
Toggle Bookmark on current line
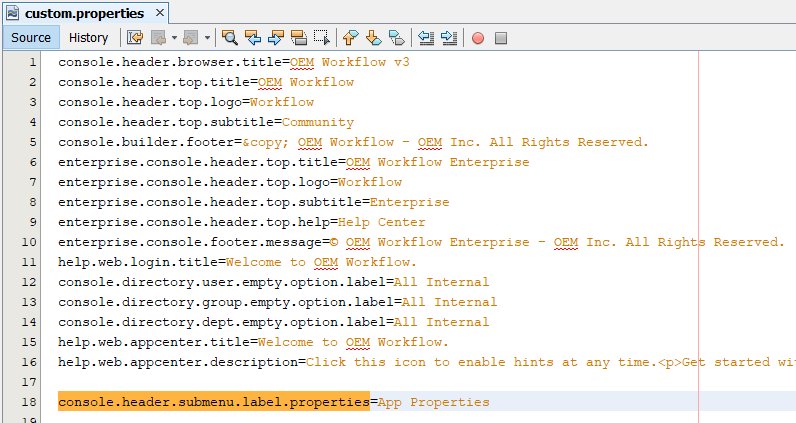tap(396, 38)
